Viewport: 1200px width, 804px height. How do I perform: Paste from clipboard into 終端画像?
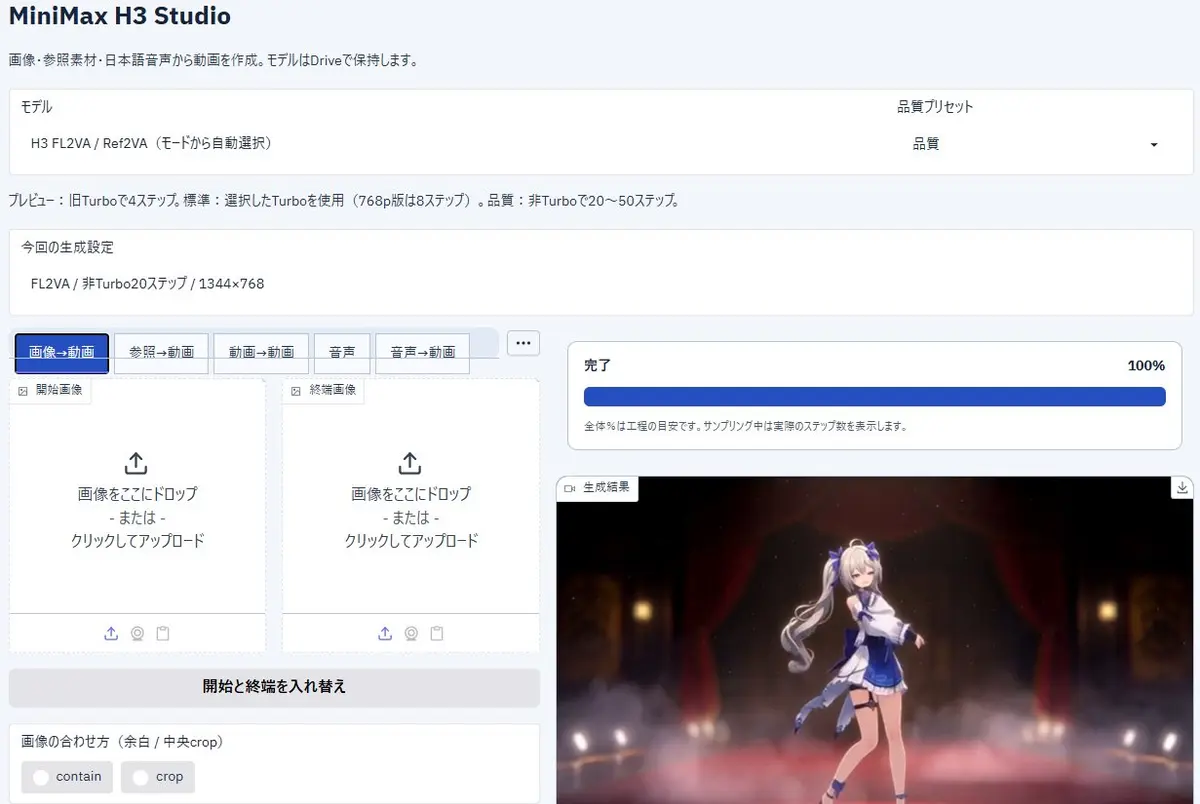(437, 633)
